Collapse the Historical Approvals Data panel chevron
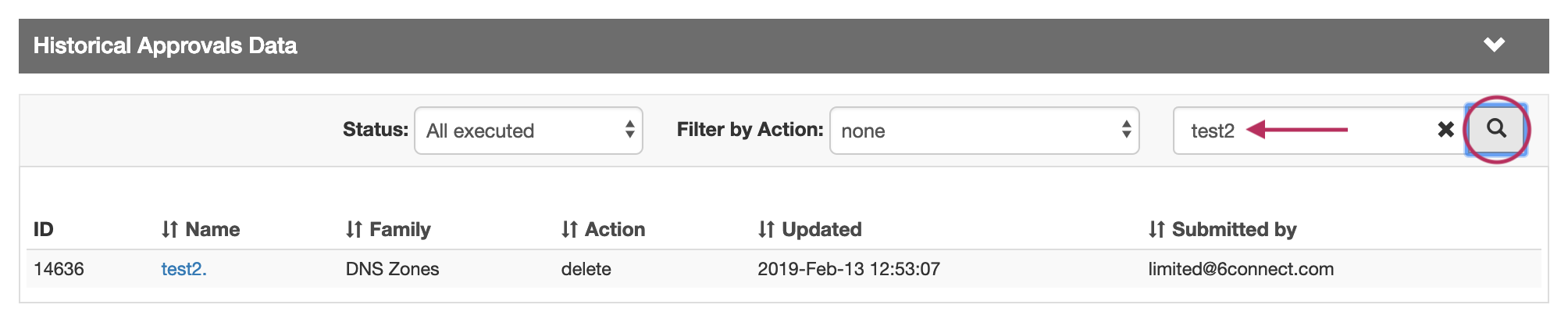Screen dimensions: 1568x319 (1494, 45)
